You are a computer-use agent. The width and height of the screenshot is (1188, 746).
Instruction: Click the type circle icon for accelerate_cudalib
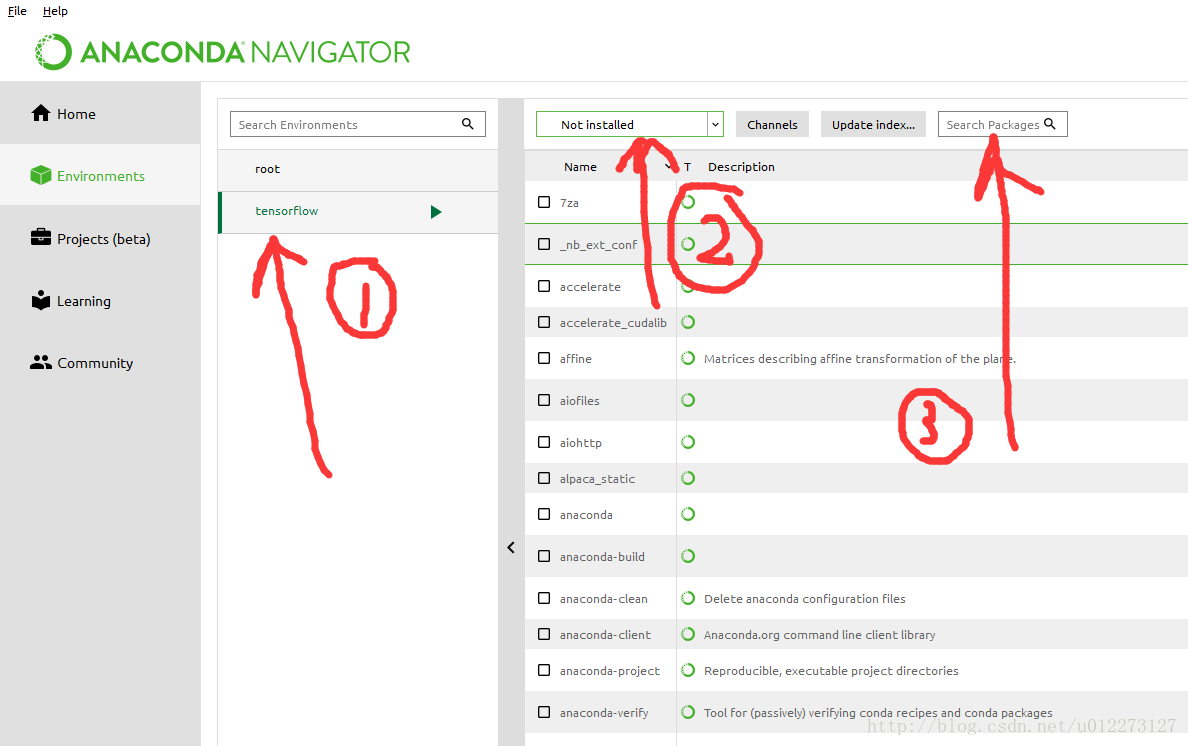(688, 322)
